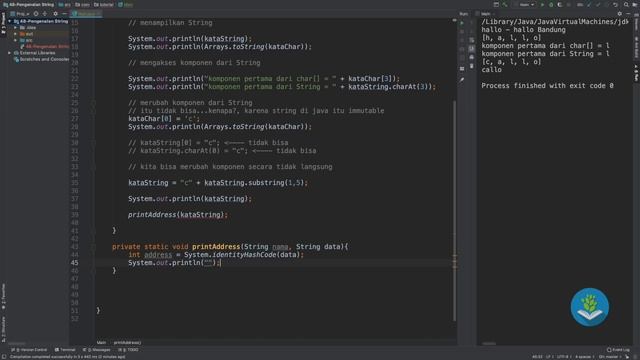The height and width of the screenshot is (360, 640).
Task: Click the Main breadcrumb in navigation bar
Action: click(126, 5)
